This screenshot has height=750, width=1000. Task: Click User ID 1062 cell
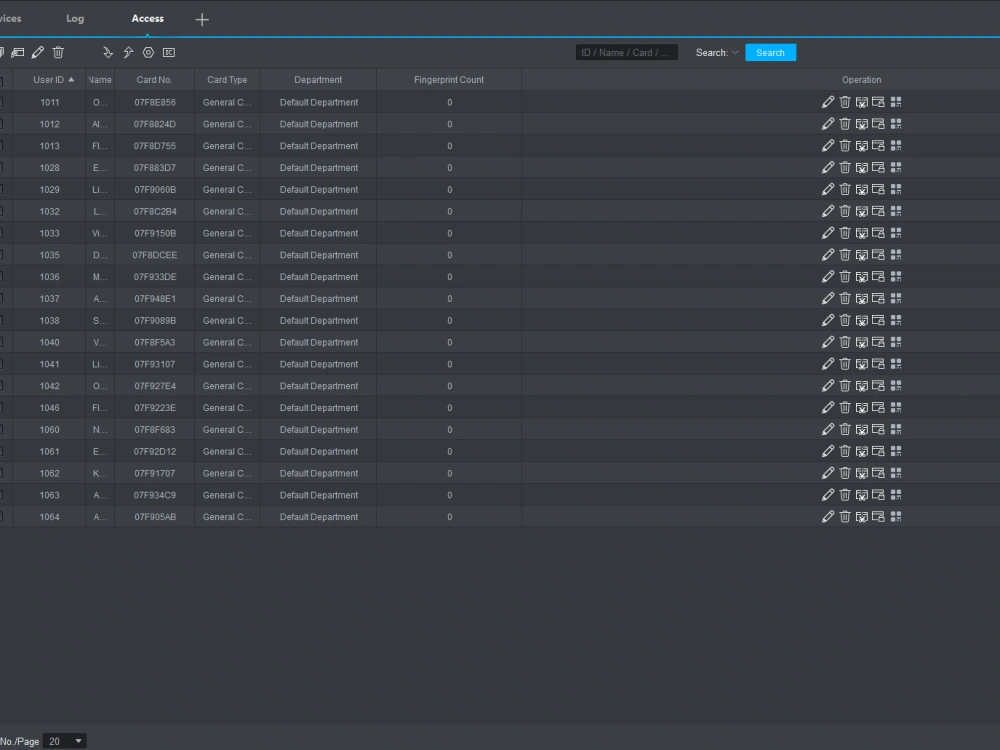click(50, 473)
